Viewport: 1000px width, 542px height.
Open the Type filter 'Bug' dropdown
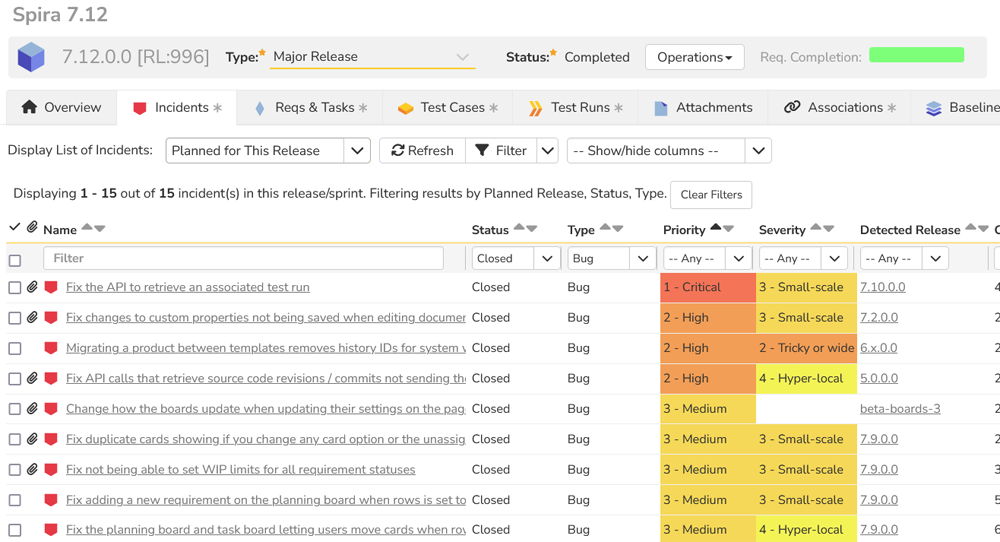(612, 258)
